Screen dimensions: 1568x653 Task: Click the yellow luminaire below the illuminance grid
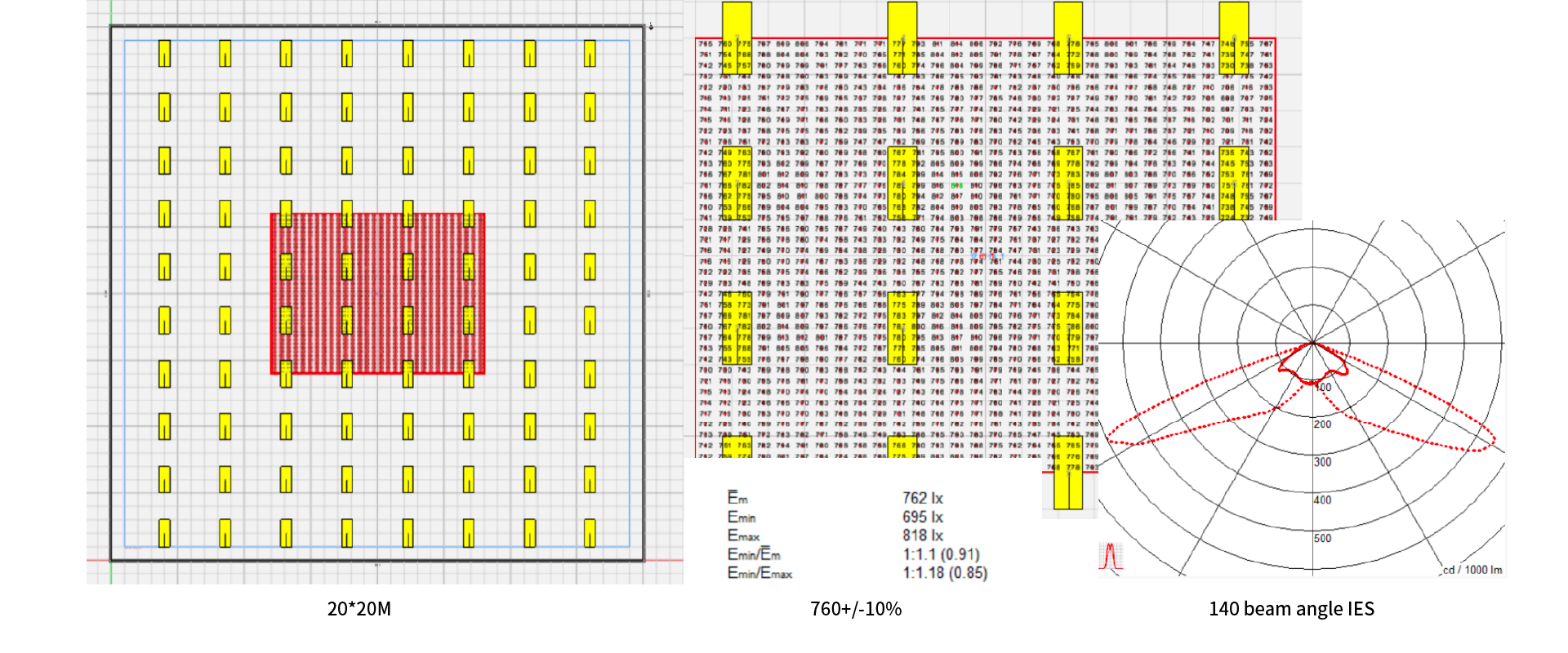1068,473
